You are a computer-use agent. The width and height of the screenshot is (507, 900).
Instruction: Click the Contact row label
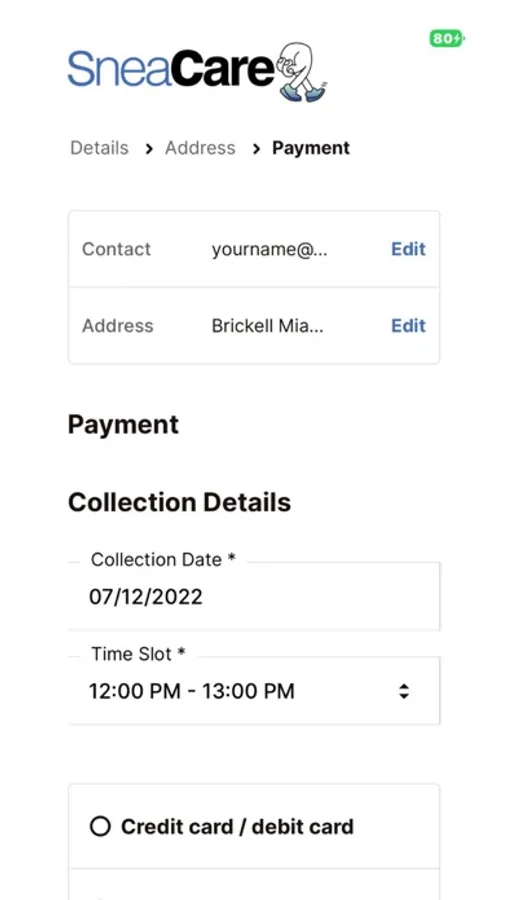117,249
